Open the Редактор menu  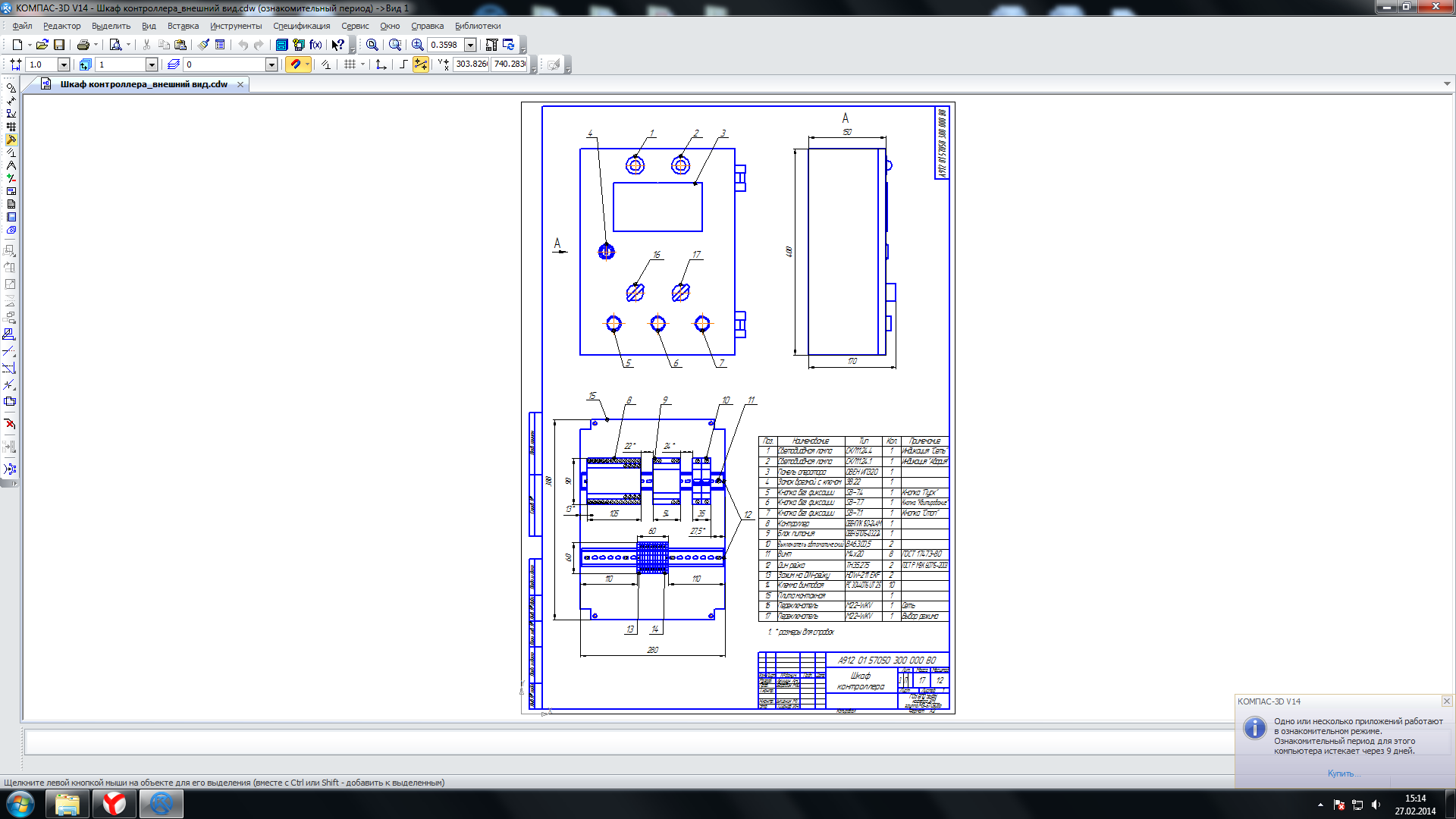tap(62, 26)
